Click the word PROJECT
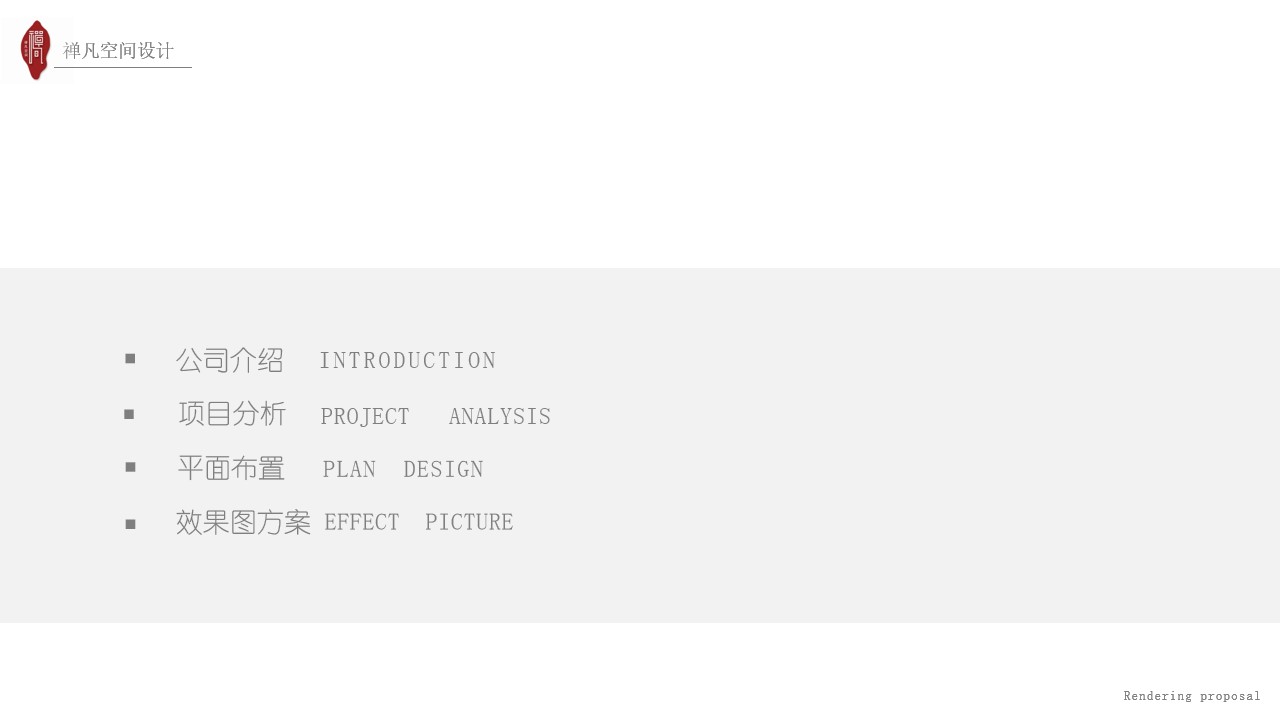The width and height of the screenshot is (1280, 720). tap(365, 417)
